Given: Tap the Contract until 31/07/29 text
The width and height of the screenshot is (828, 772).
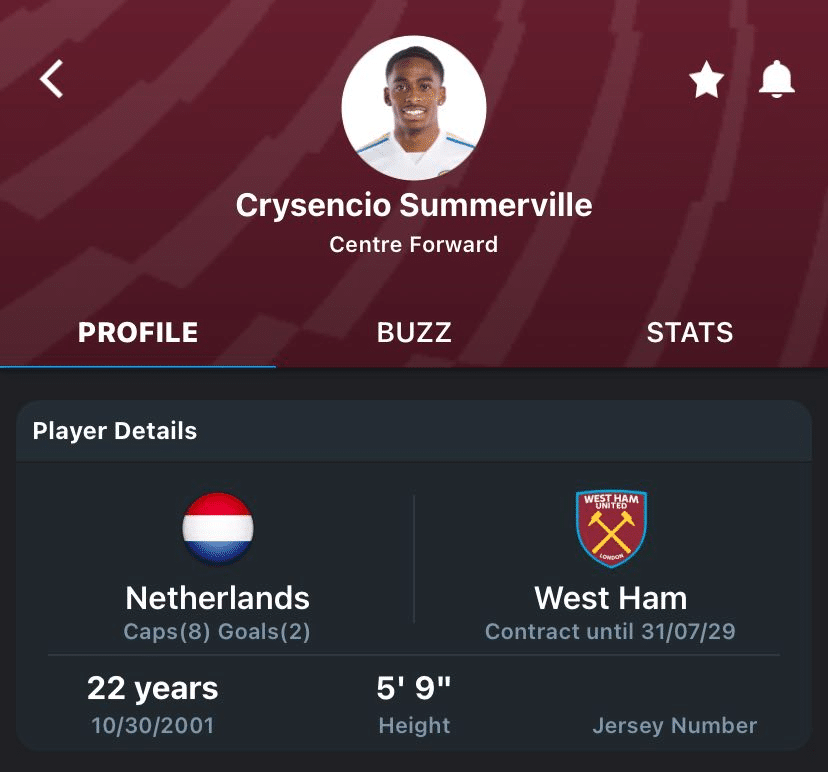Looking at the screenshot, I should pyautogui.click(x=610, y=632).
